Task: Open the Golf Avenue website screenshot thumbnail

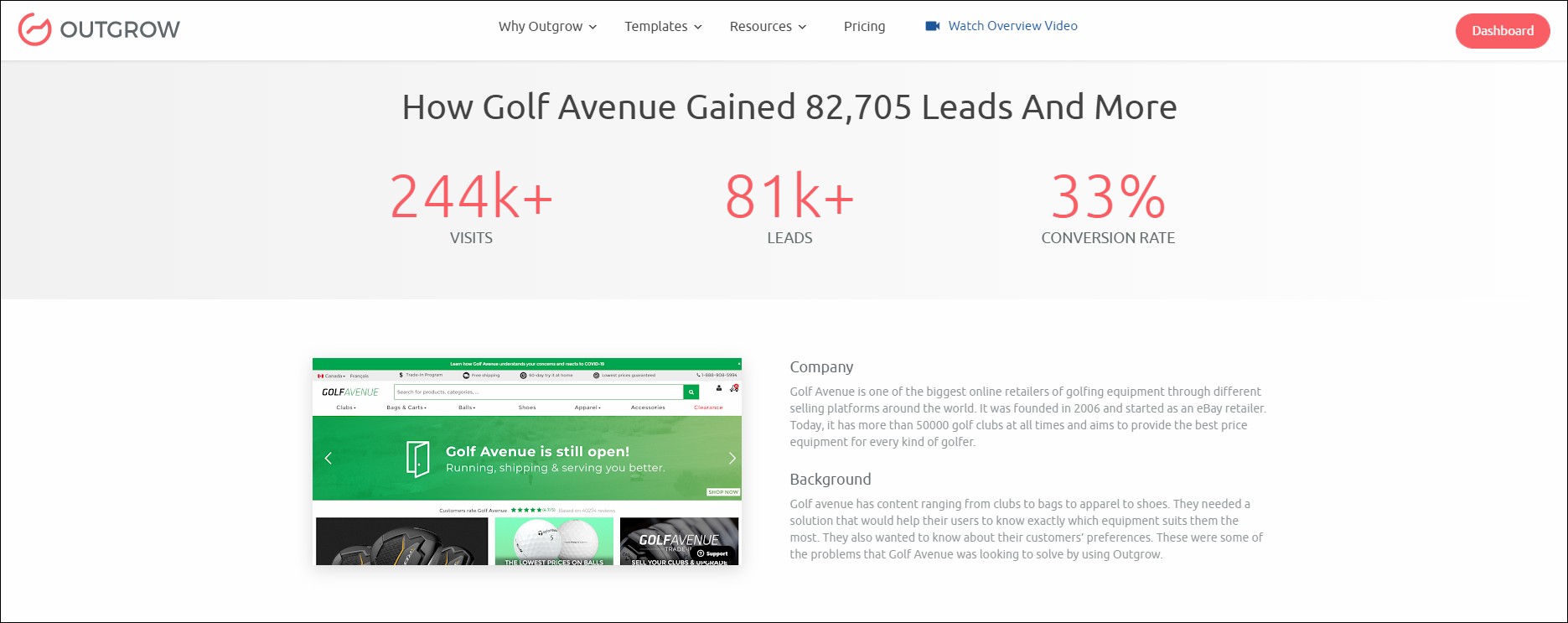Action: click(526, 462)
